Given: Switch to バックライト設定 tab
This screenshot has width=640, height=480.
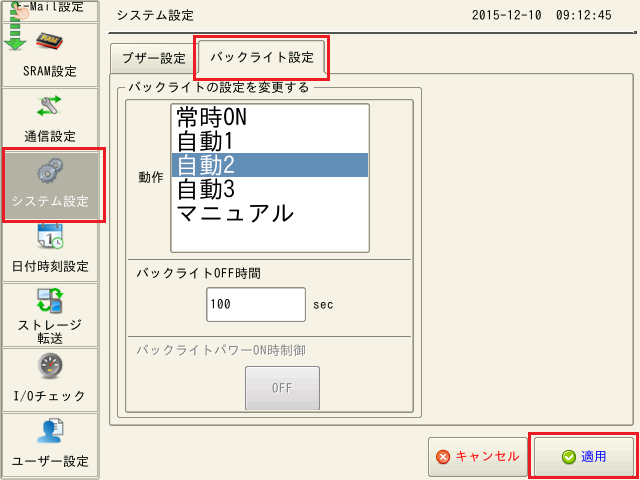Looking at the screenshot, I should (x=260, y=58).
